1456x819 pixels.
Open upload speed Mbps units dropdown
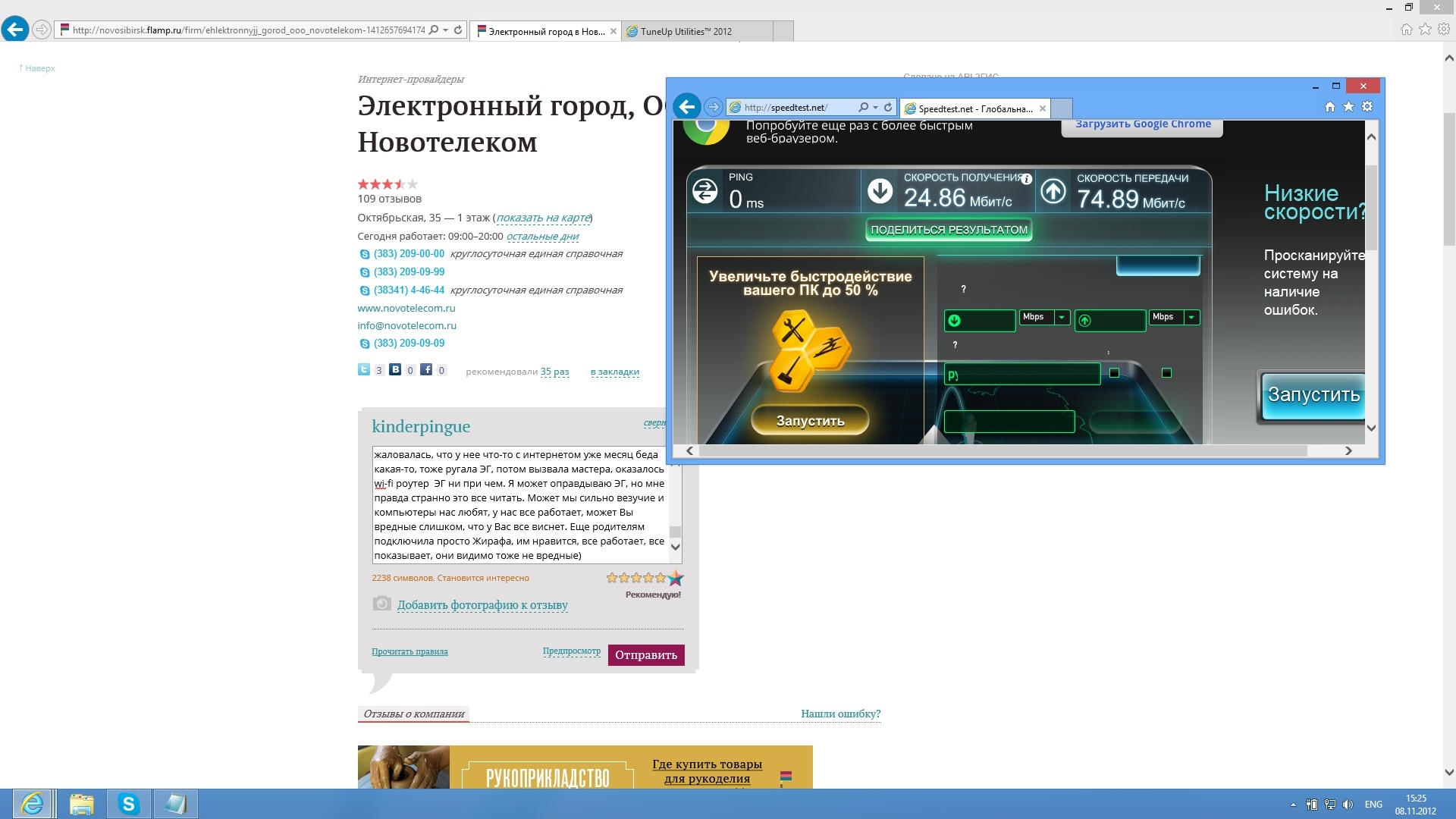click(x=1191, y=318)
